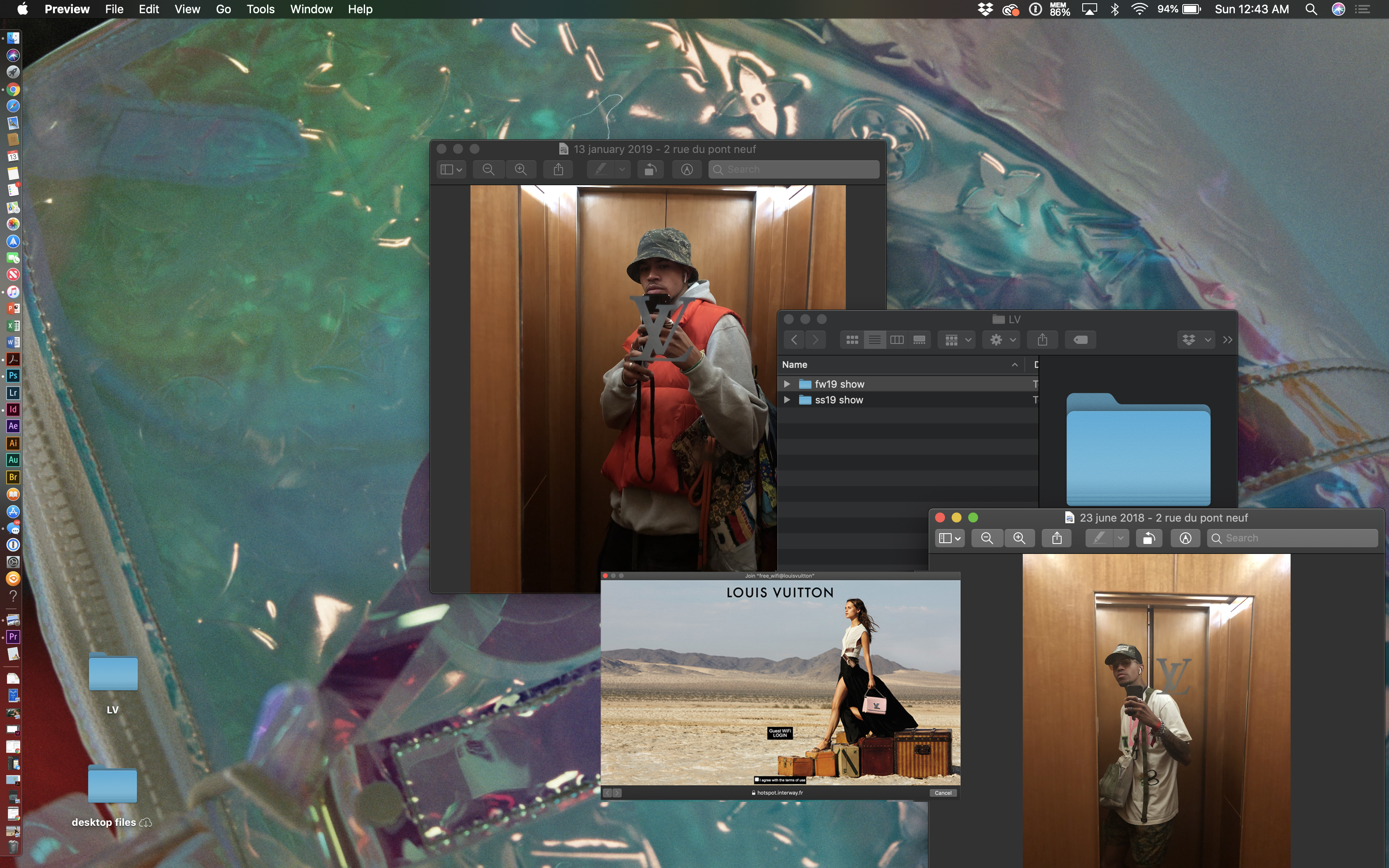Open sidebar view menu in 13 january 2019 window
1389x868 pixels.
(451, 169)
